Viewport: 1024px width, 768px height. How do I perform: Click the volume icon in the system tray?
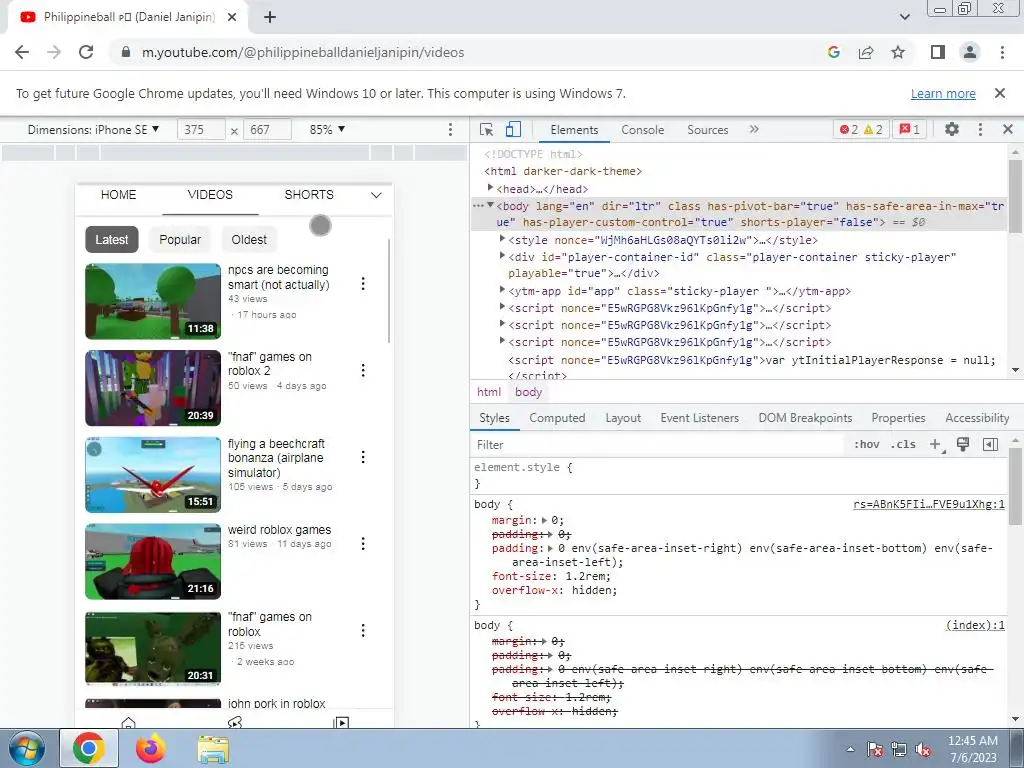(x=923, y=749)
